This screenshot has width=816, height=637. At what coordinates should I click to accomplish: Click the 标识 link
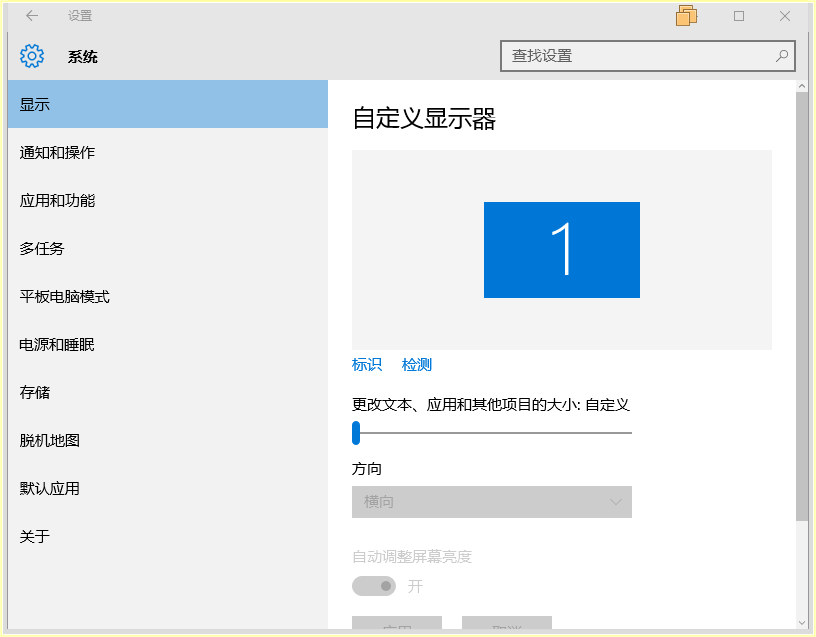[x=367, y=364]
